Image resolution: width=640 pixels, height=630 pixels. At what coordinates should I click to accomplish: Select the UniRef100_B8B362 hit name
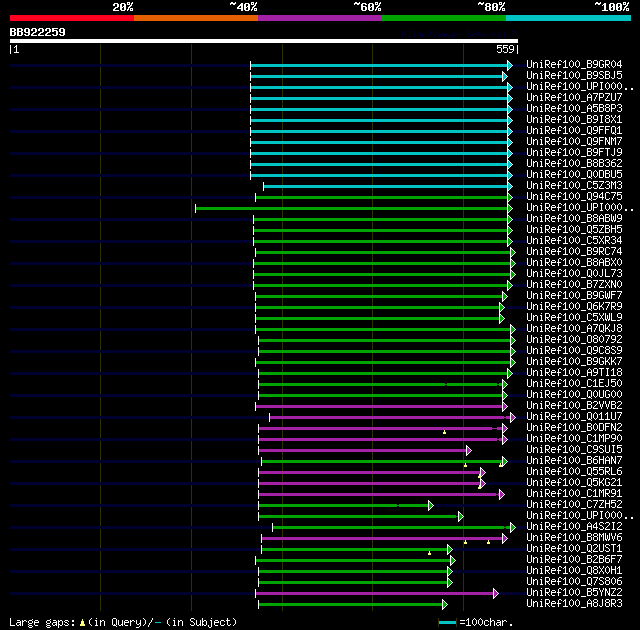click(574, 164)
